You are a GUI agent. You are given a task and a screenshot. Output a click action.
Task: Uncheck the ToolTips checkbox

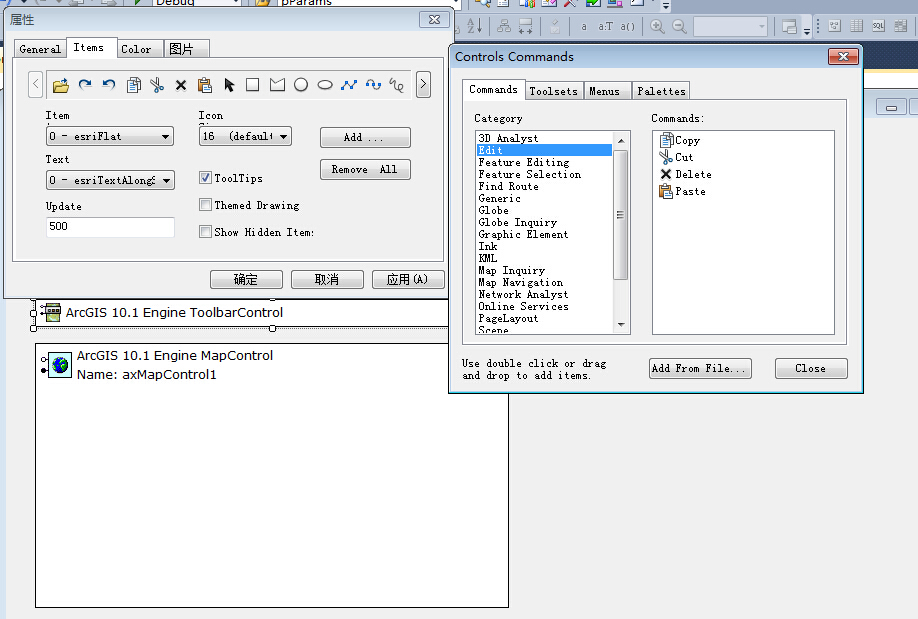coord(205,177)
